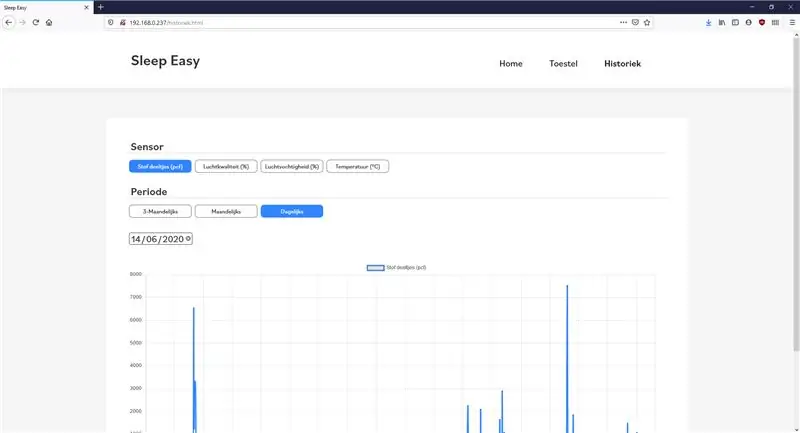Go back using the browser back arrow

pyautogui.click(x=8, y=22)
